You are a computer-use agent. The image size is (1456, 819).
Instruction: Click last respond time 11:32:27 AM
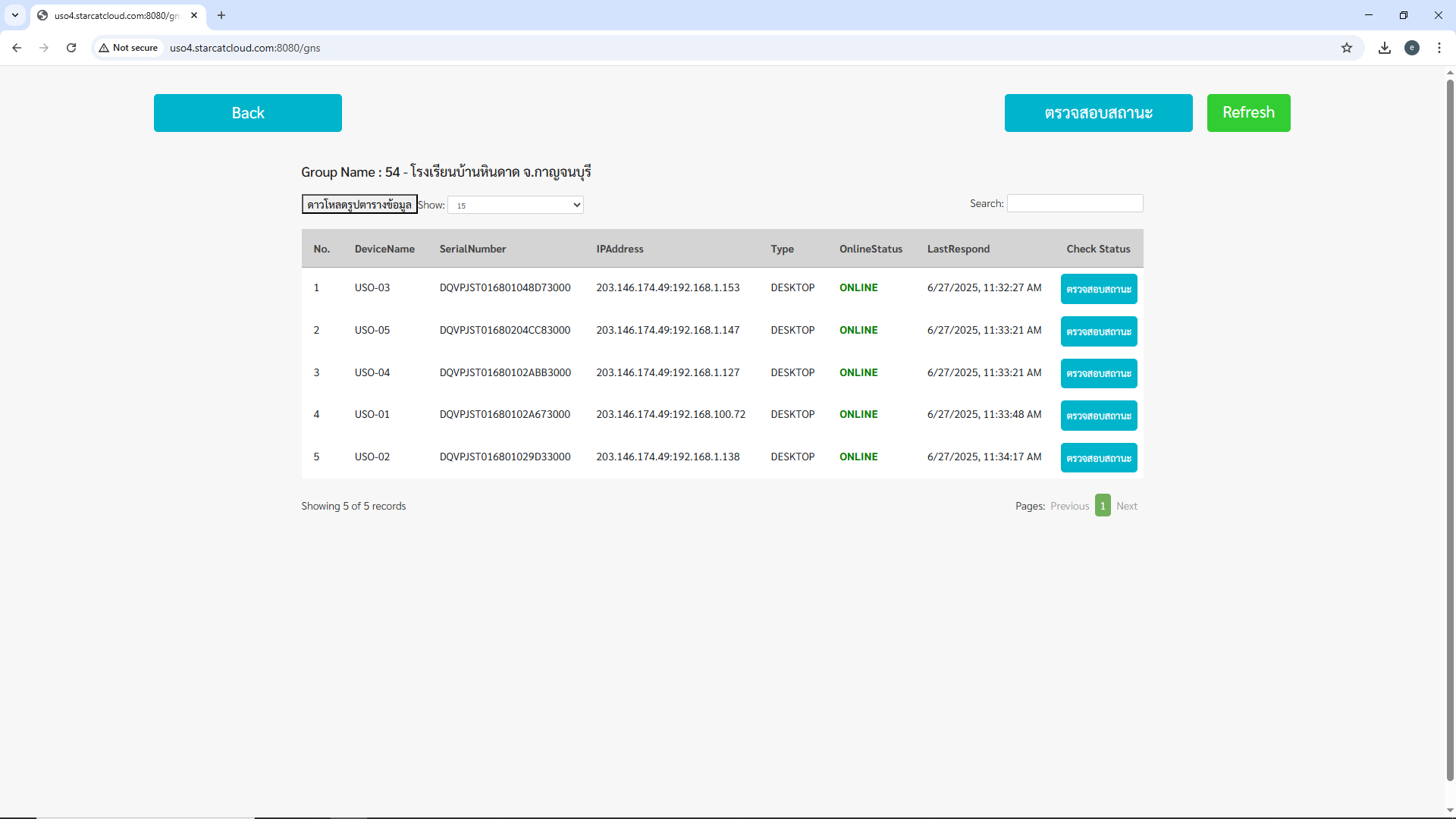(984, 287)
